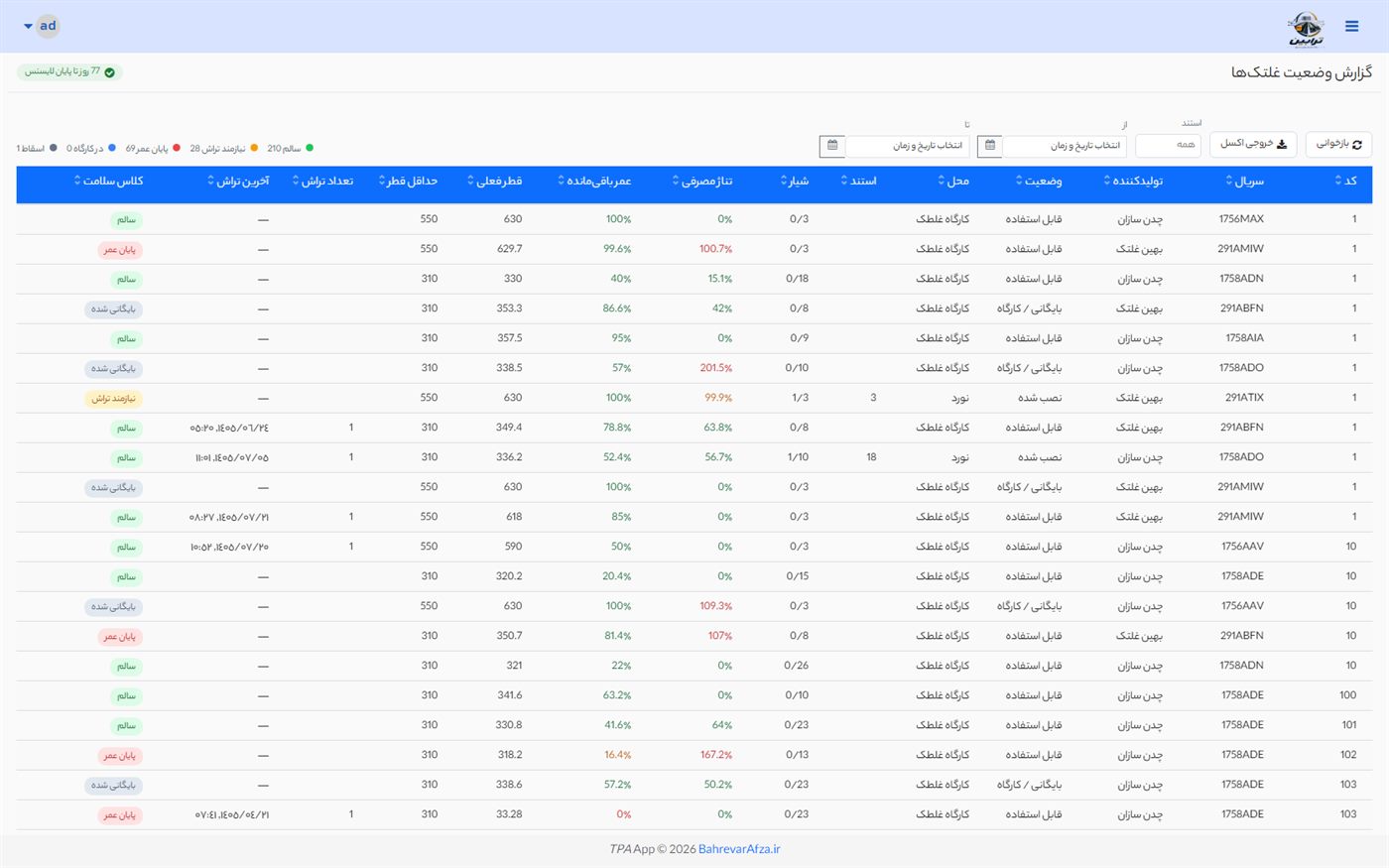Image resolution: width=1389 pixels, height=868 pixels.
Task: Sort by the تولیدکننده column
Action: [x=1133, y=182]
